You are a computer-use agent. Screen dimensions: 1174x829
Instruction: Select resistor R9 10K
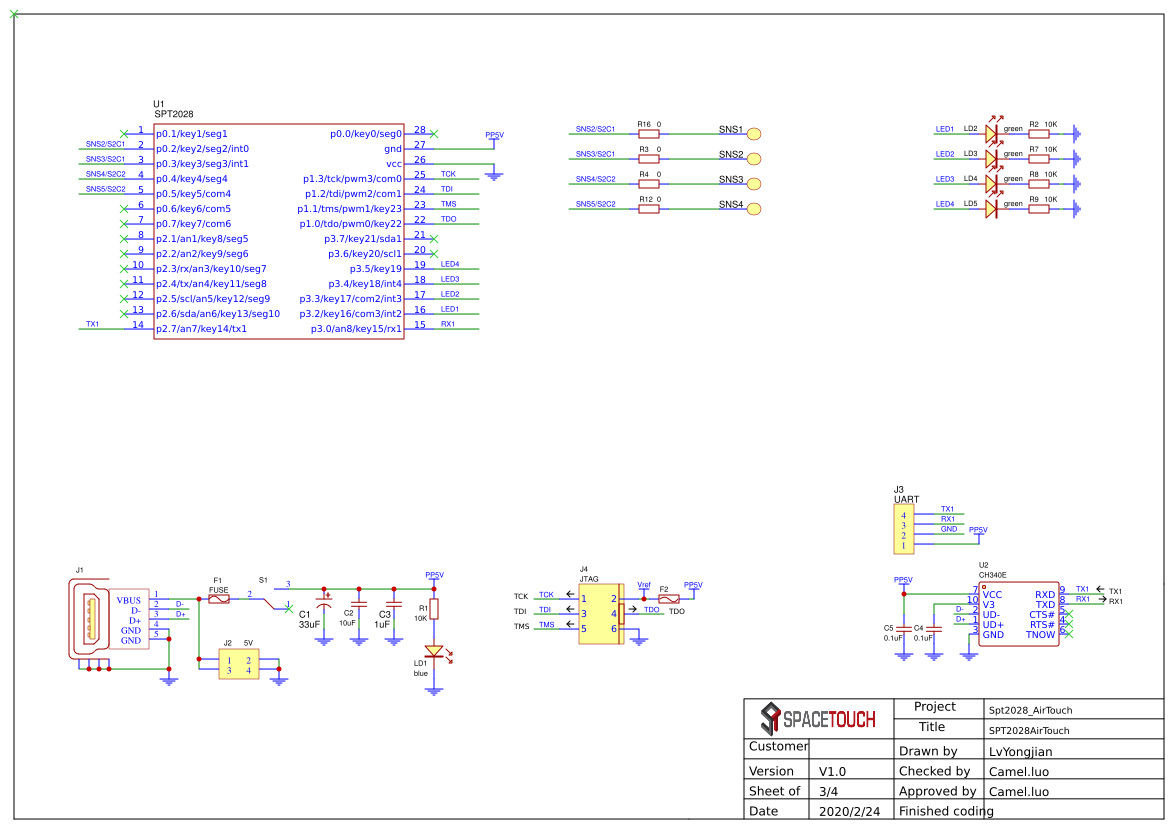1038,209
